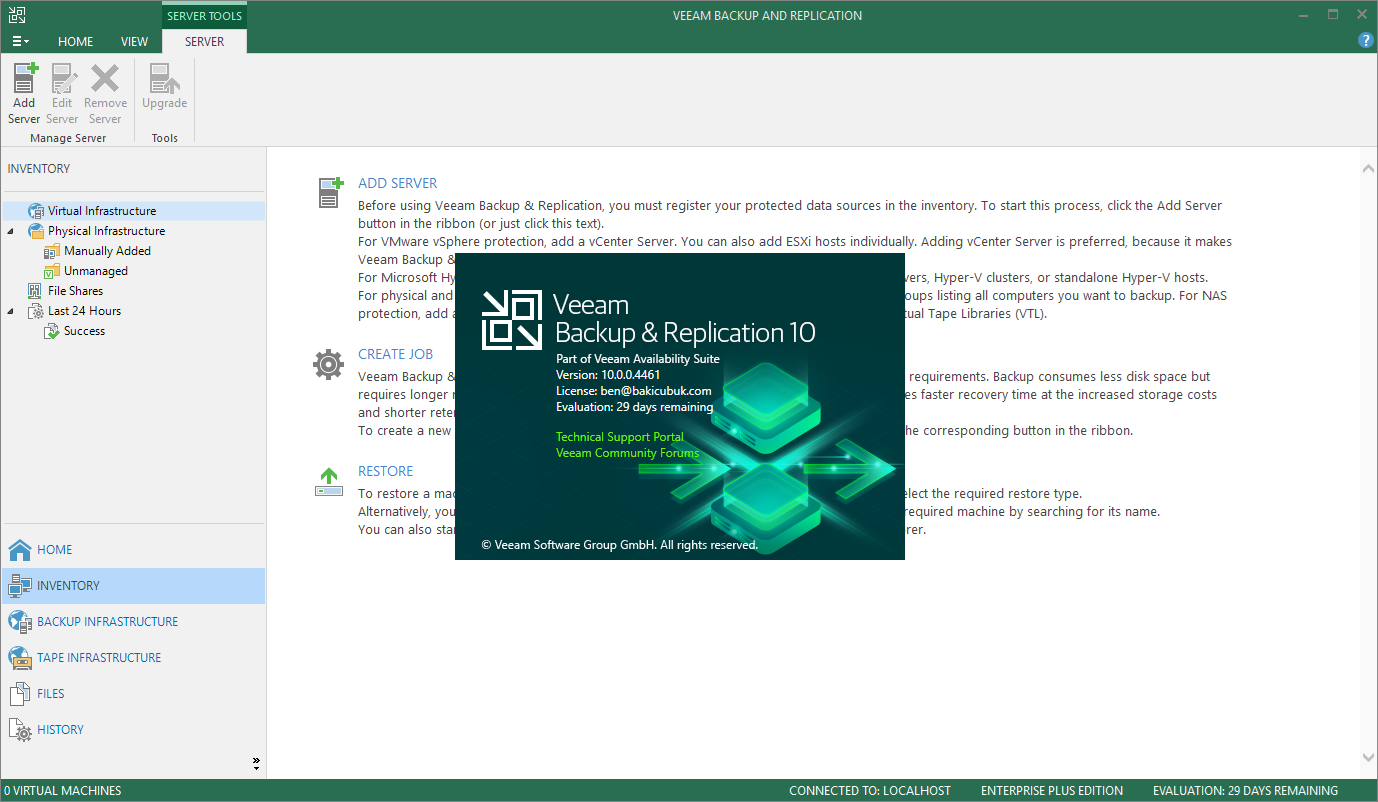Switch to the HOME ribbon tab

[75, 42]
